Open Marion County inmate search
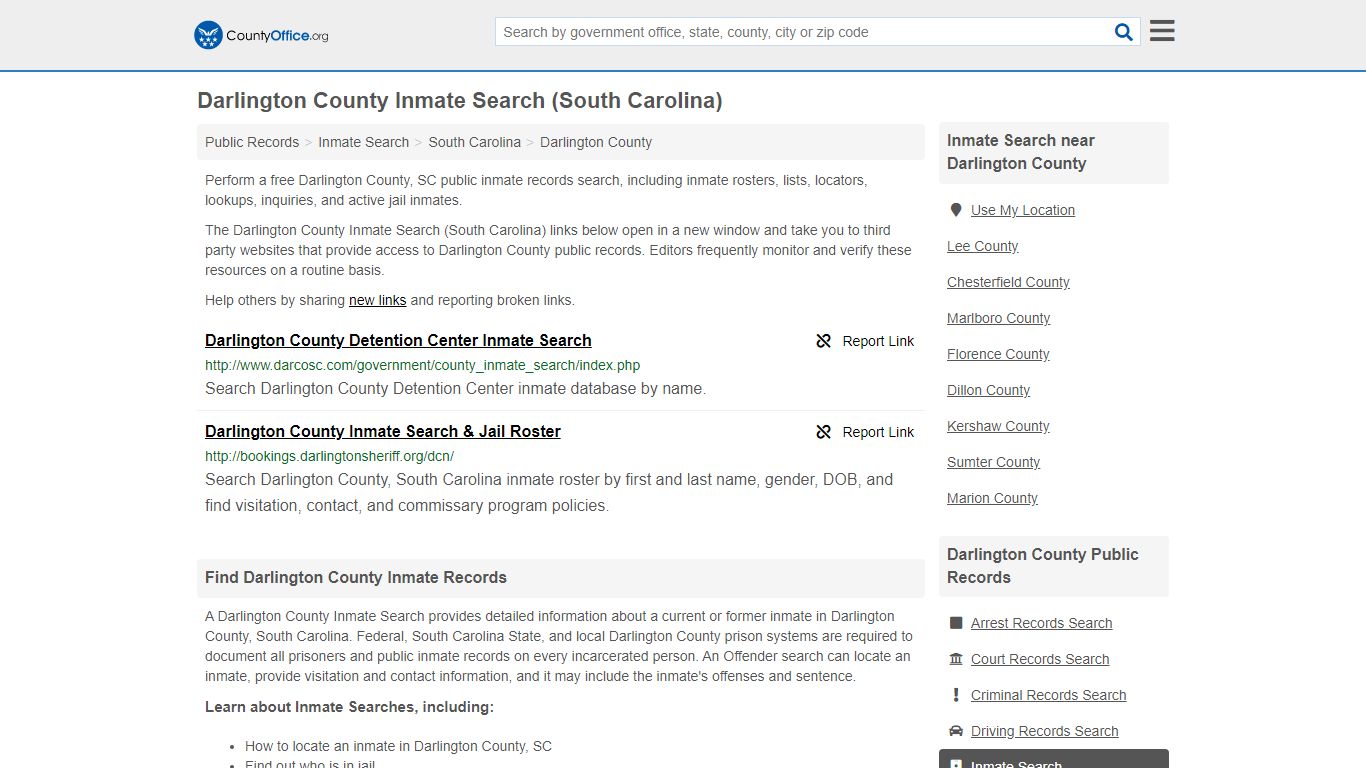This screenshot has width=1366, height=768. point(992,498)
